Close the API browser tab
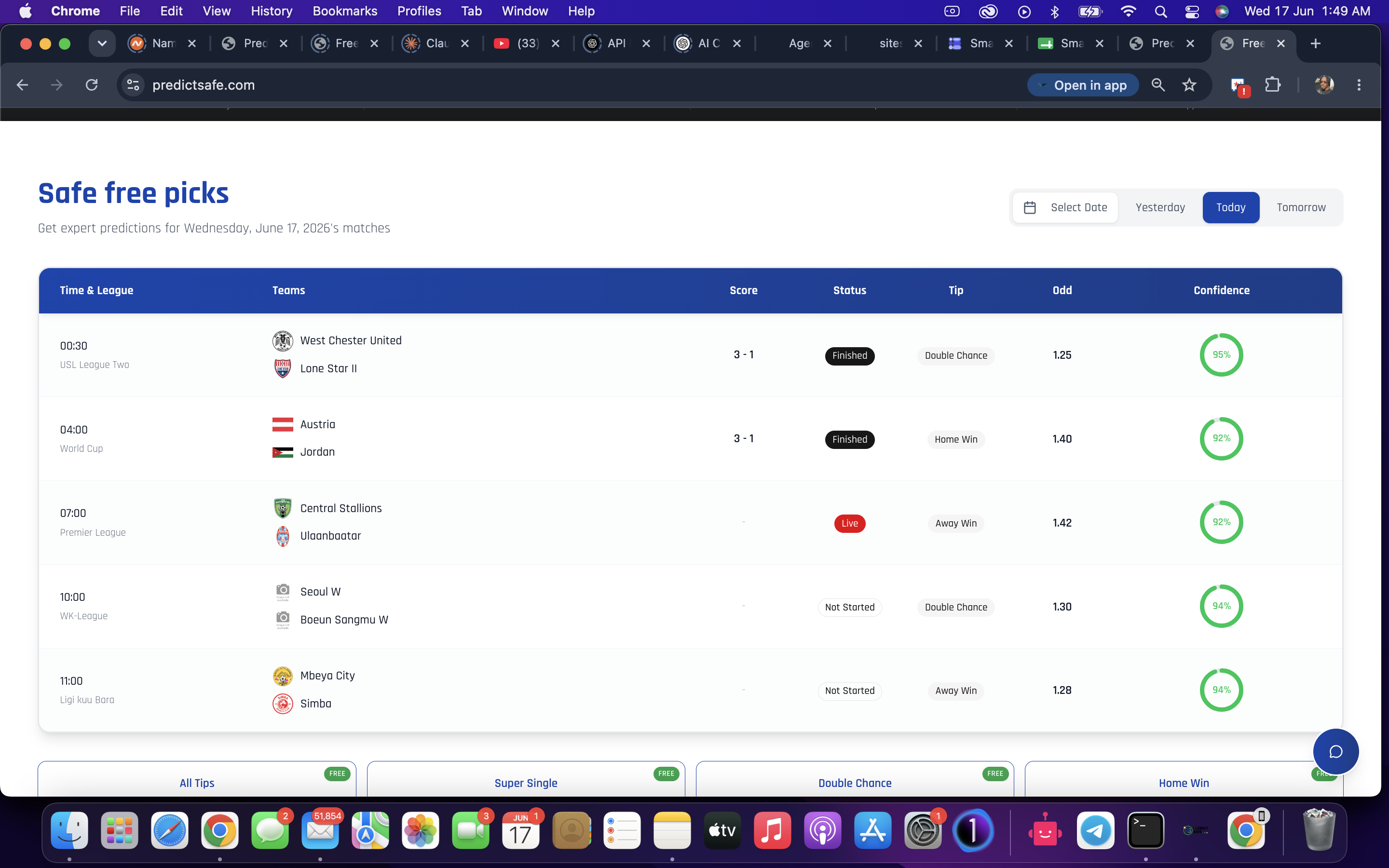 click(646, 43)
